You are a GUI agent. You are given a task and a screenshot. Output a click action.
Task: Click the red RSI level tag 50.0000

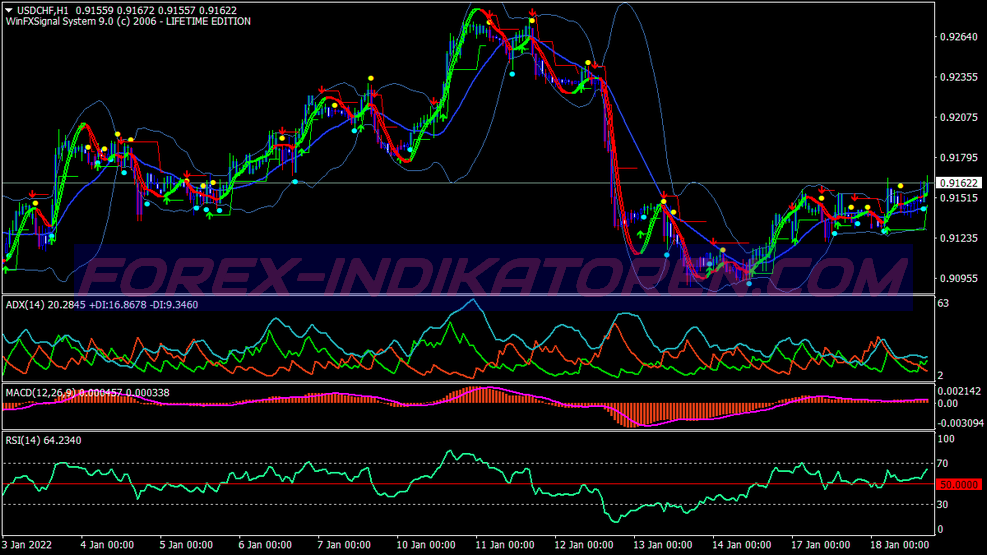(959, 485)
